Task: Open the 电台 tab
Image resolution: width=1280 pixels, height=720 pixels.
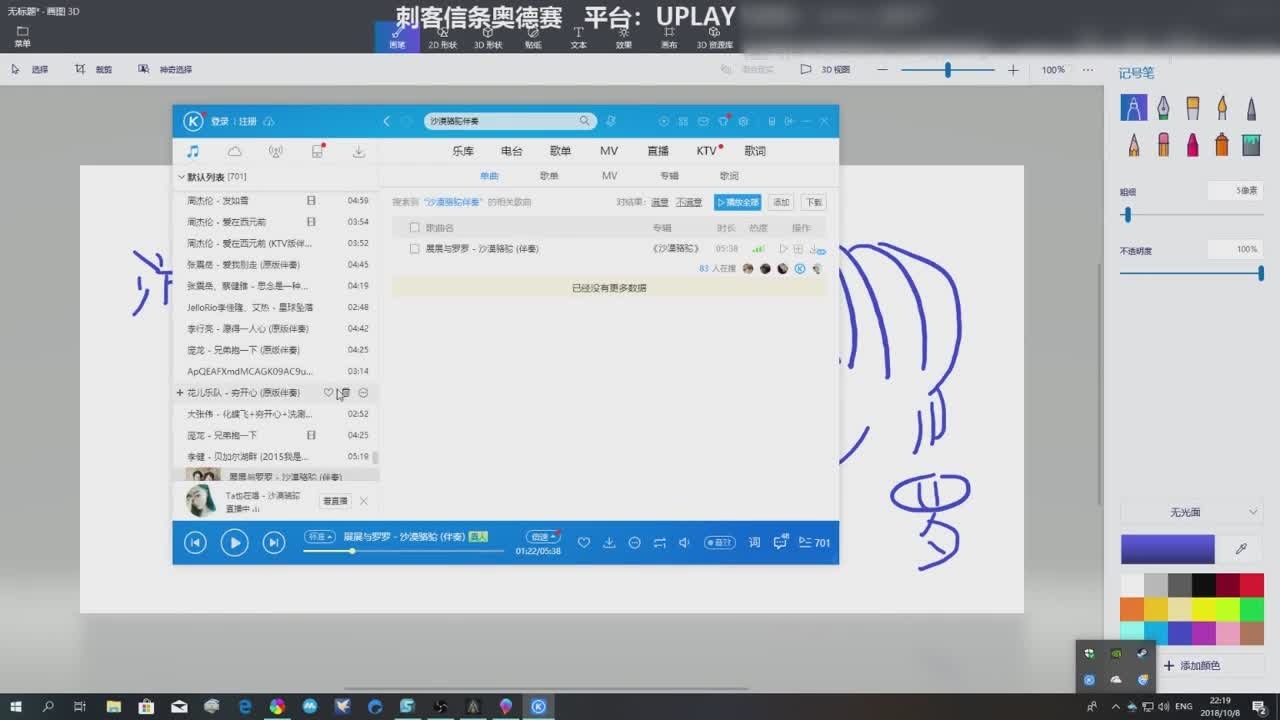Action: pos(512,151)
